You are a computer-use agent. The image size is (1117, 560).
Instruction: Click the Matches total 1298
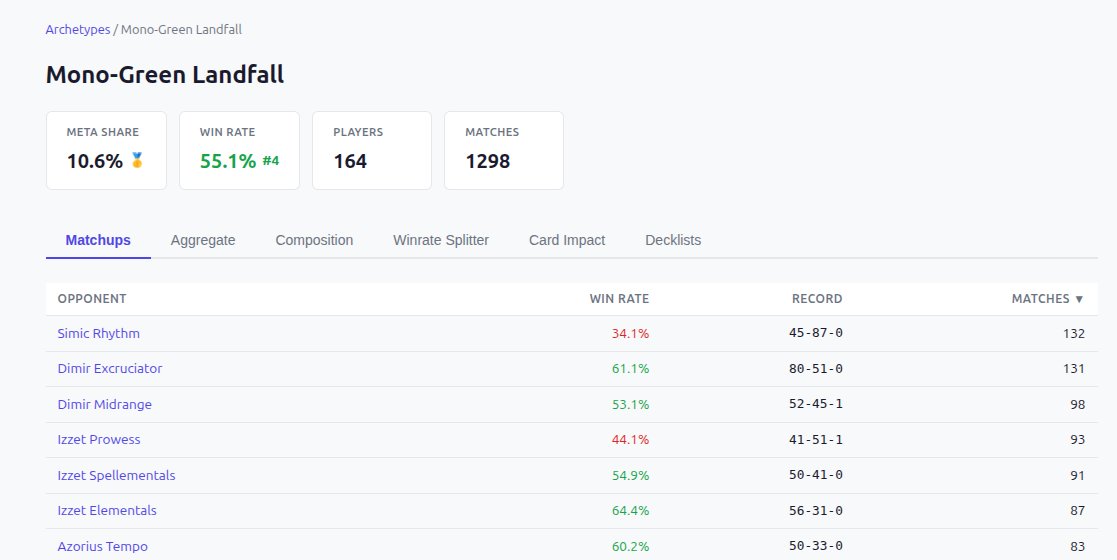tap(488, 161)
